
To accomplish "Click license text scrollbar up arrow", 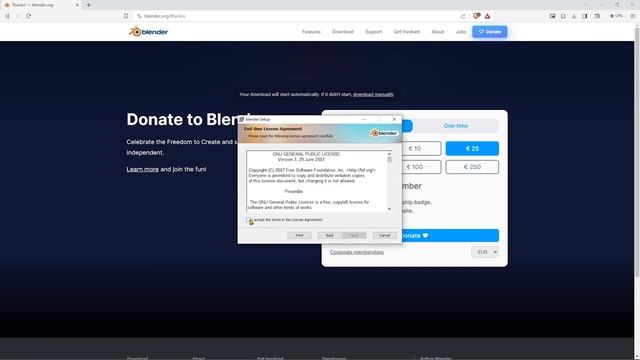I will (x=389, y=153).
